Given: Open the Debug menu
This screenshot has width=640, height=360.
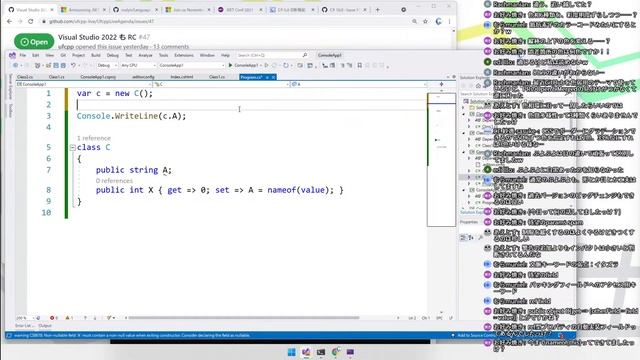Looking at the screenshot, I should coord(113,55).
